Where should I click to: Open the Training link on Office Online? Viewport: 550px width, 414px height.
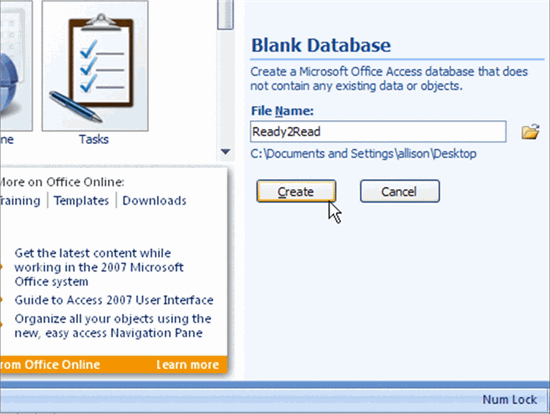click(x=20, y=201)
